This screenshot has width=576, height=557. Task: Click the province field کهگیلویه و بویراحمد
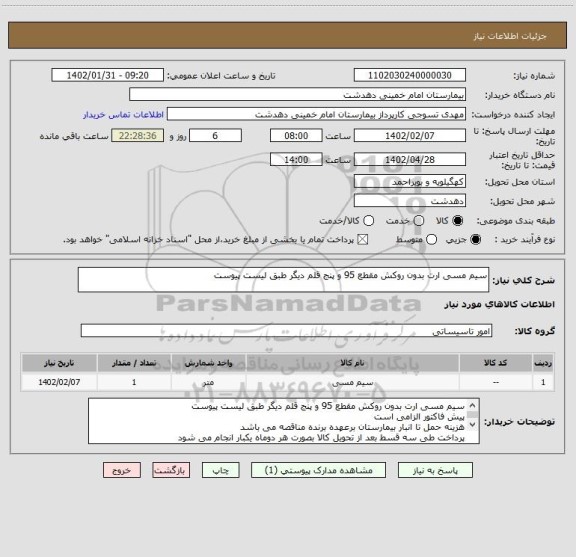[x=410, y=182]
